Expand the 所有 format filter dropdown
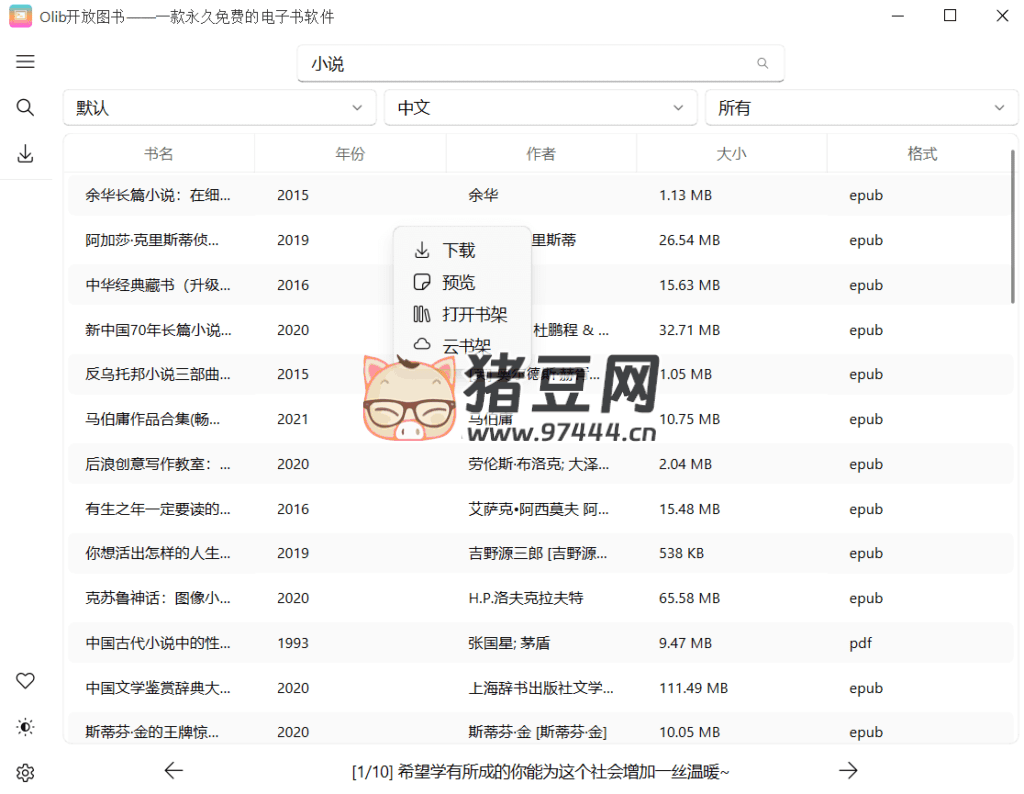 pyautogui.click(x=861, y=107)
